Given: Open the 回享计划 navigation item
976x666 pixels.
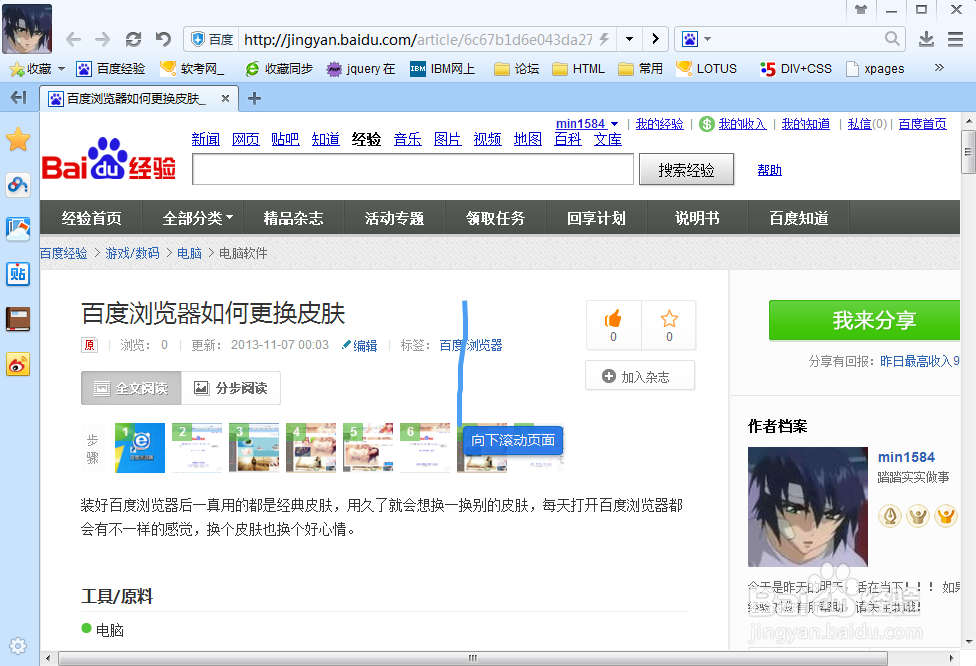Looking at the screenshot, I should pos(596,218).
